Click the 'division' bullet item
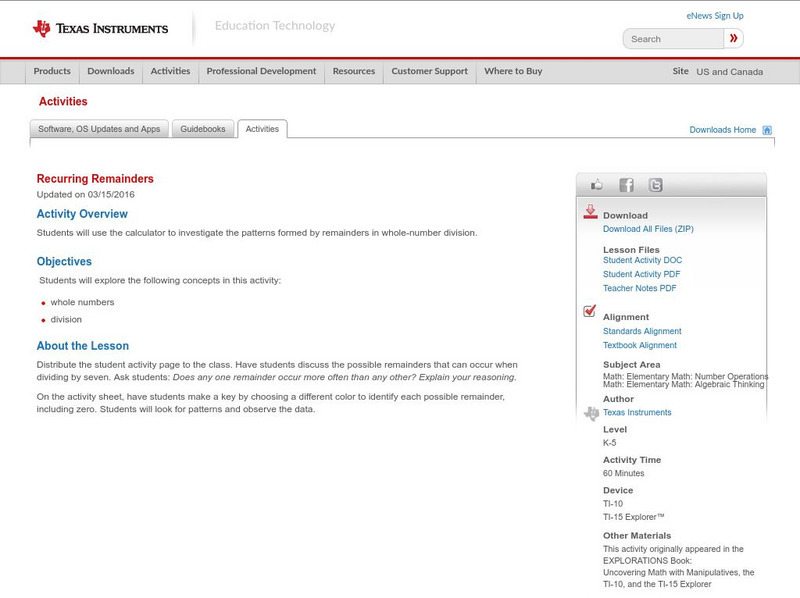The image size is (800, 598). click(x=66, y=319)
